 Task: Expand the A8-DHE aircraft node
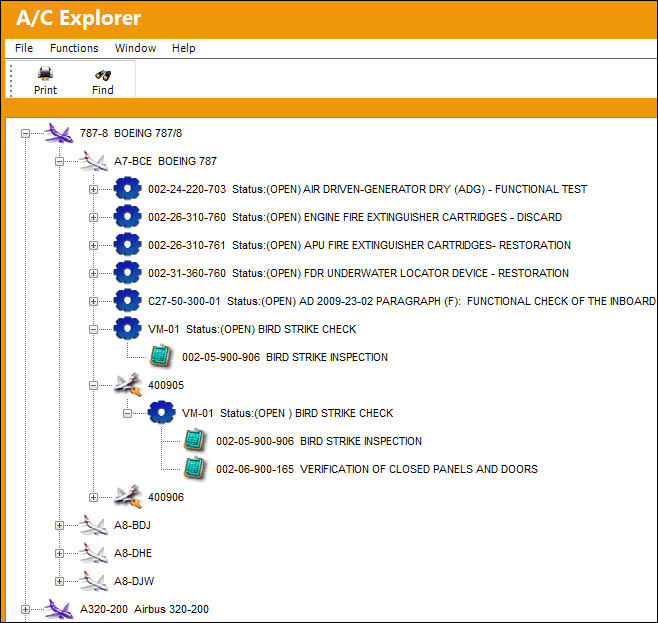coord(59,553)
